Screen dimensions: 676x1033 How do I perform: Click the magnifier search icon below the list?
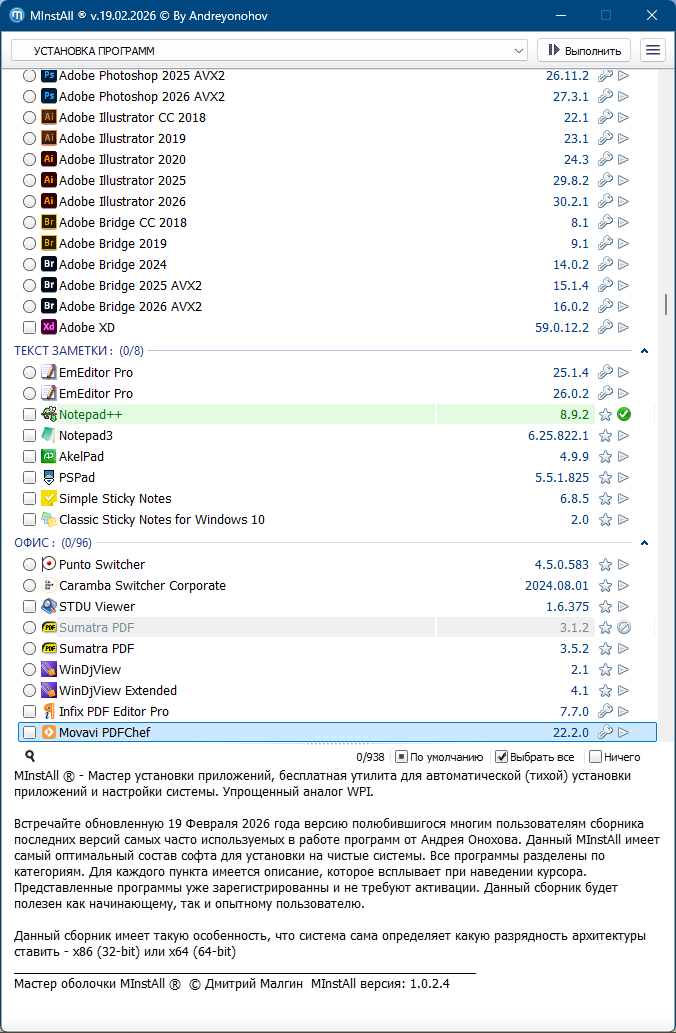coord(30,757)
